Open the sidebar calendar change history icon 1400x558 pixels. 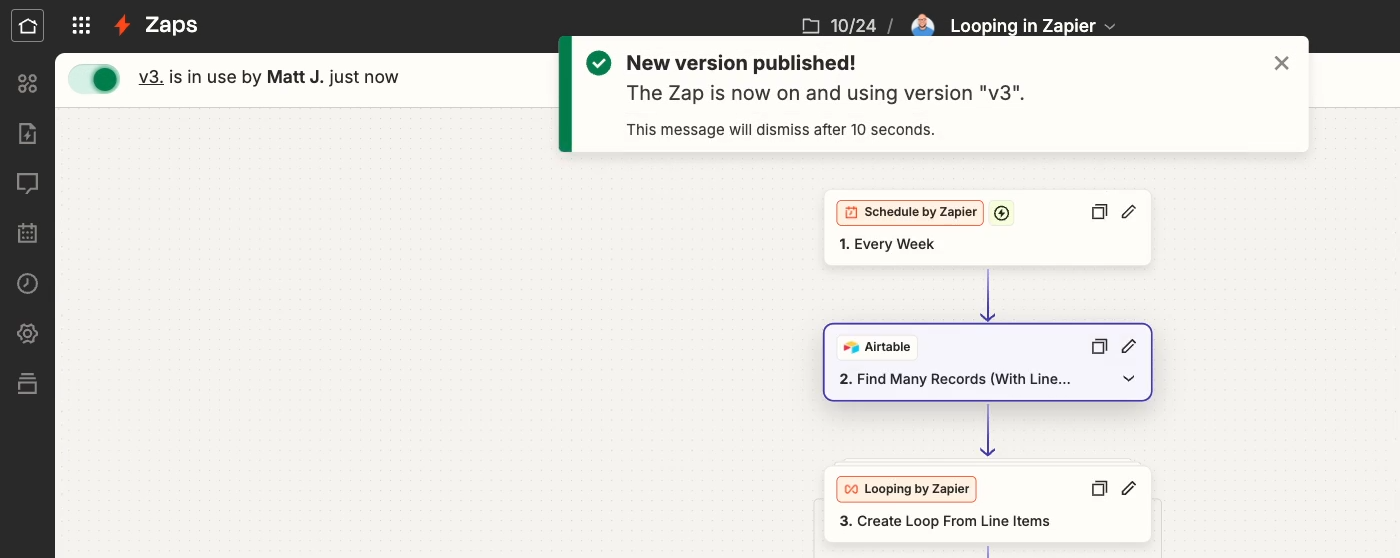(27, 233)
